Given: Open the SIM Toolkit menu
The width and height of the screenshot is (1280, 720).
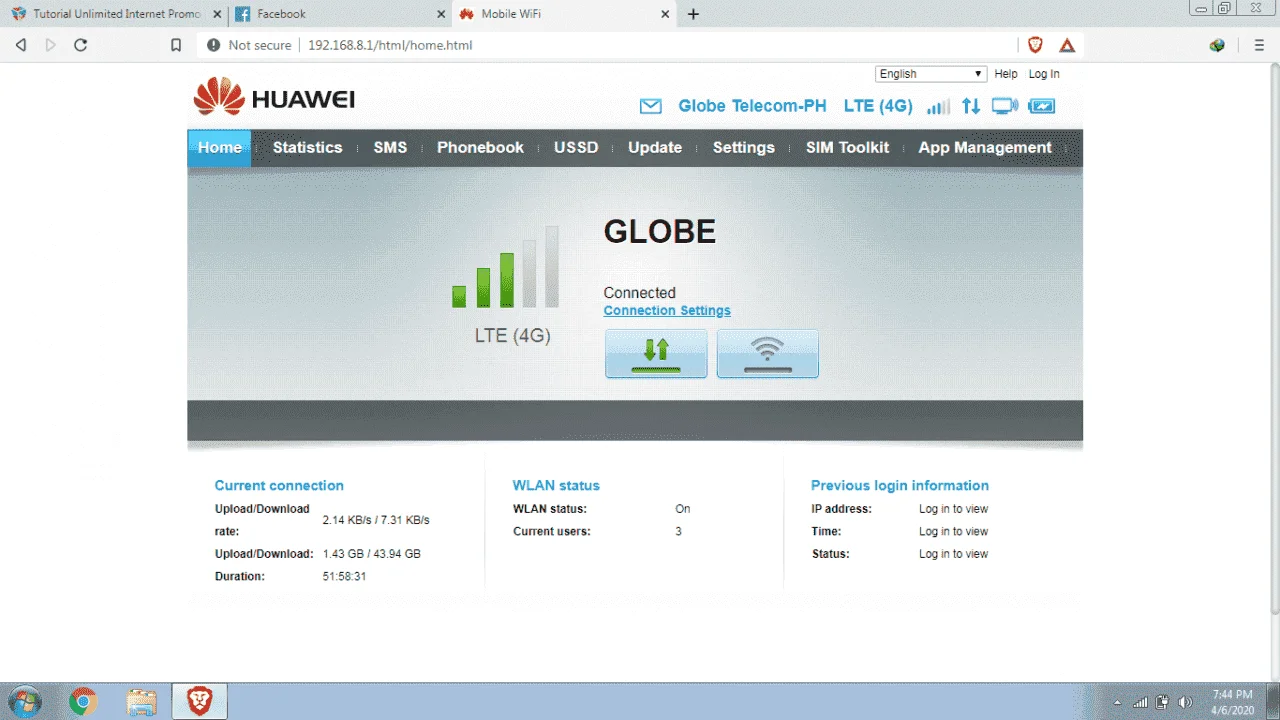Looking at the screenshot, I should pyautogui.click(x=847, y=148).
